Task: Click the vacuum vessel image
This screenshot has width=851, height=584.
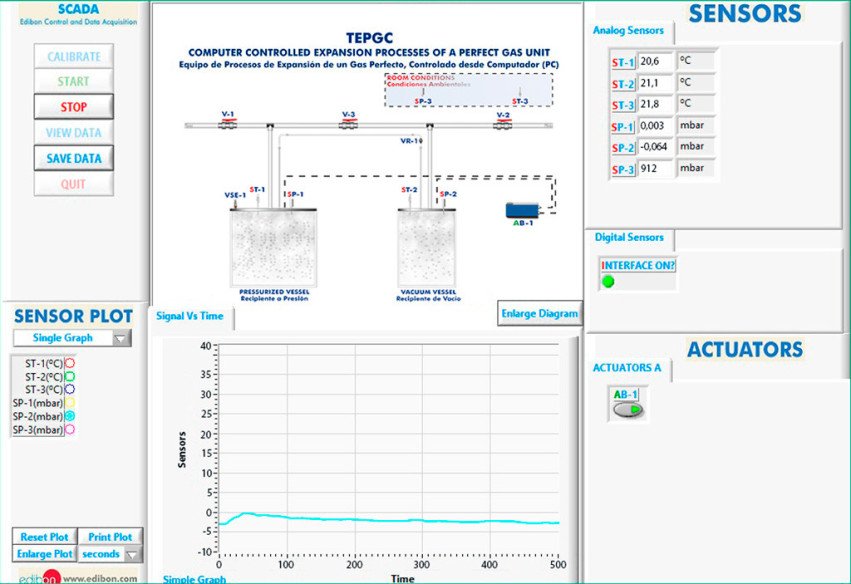Action: coord(427,248)
